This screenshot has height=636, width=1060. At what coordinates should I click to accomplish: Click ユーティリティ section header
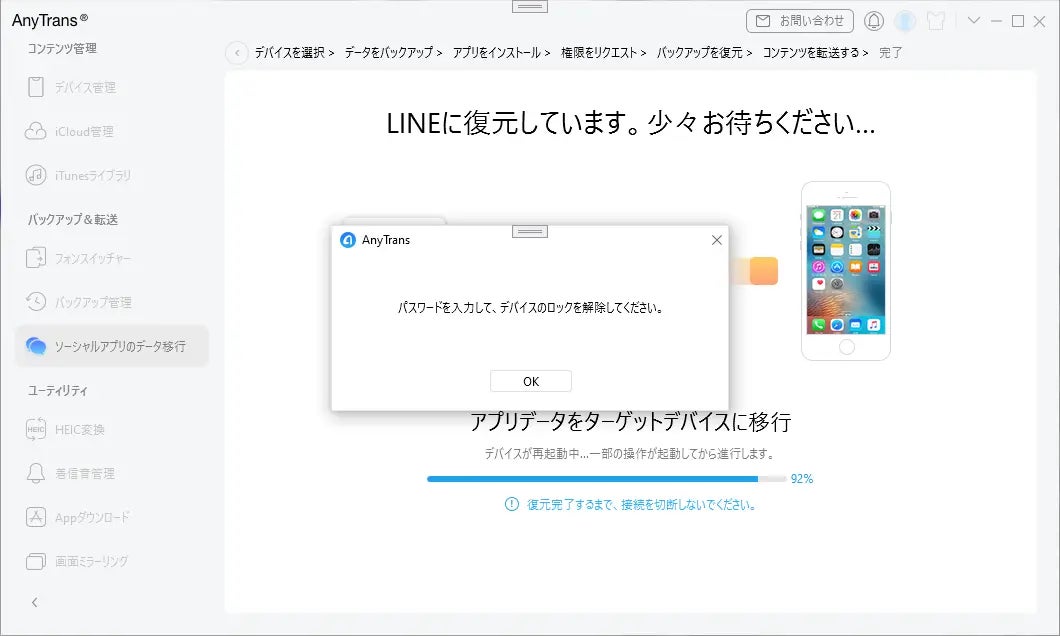coord(57,391)
